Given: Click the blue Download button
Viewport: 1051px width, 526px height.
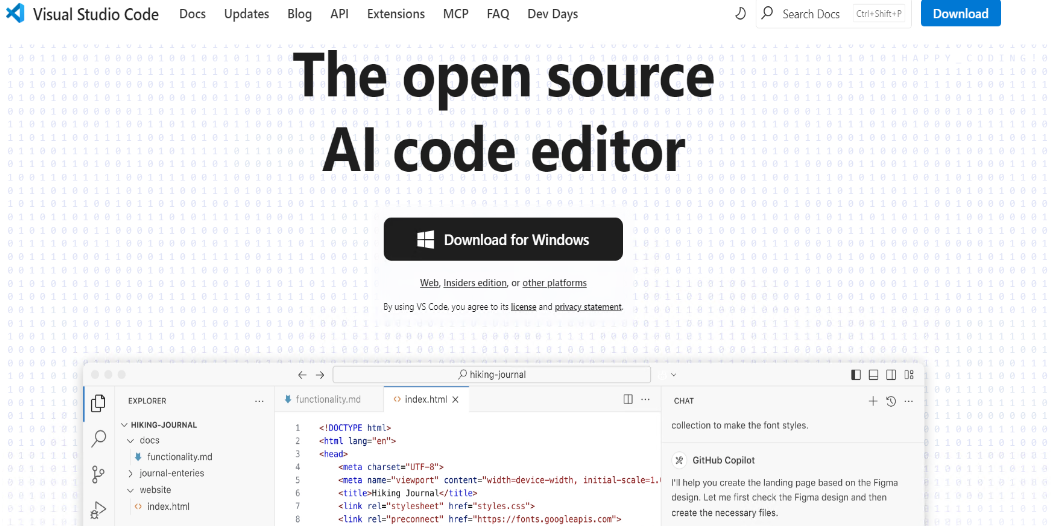Looking at the screenshot, I should pyautogui.click(x=961, y=13).
